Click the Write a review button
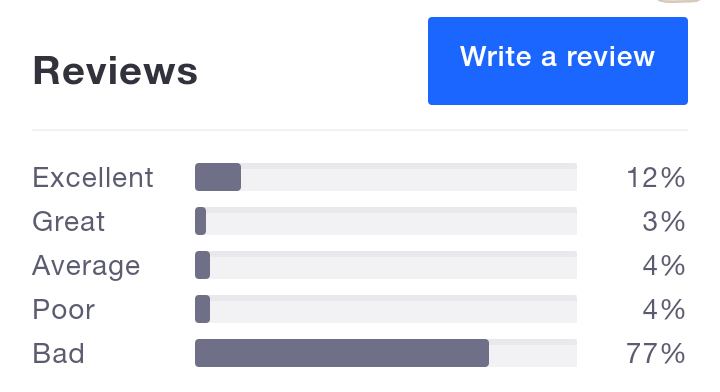Screen dimensions: 720x392 [x=557, y=61]
